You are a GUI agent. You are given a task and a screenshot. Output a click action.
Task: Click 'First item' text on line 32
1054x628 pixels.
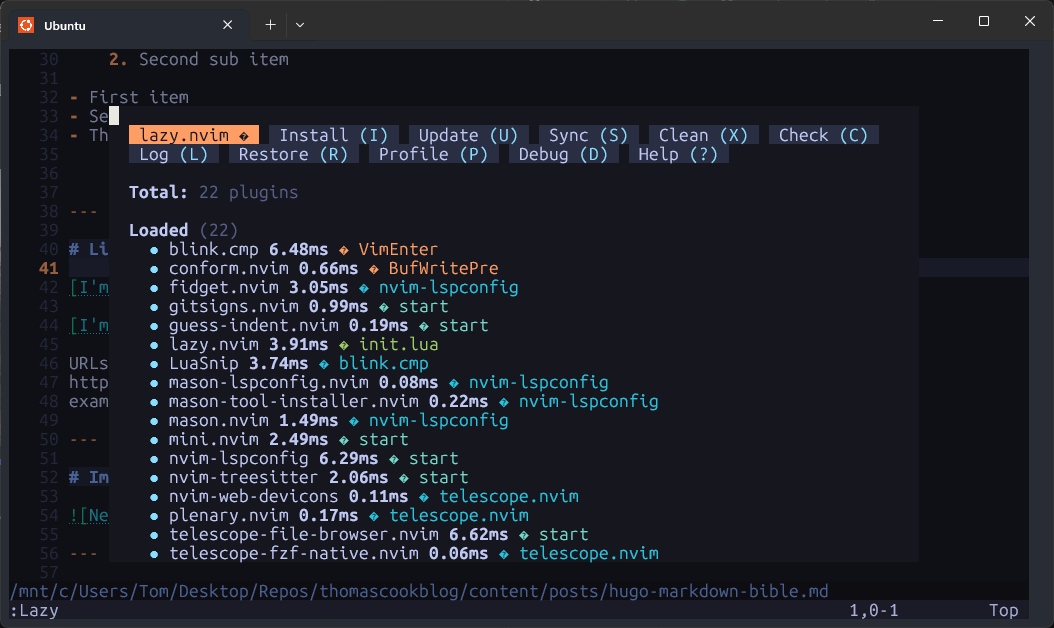click(x=138, y=97)
